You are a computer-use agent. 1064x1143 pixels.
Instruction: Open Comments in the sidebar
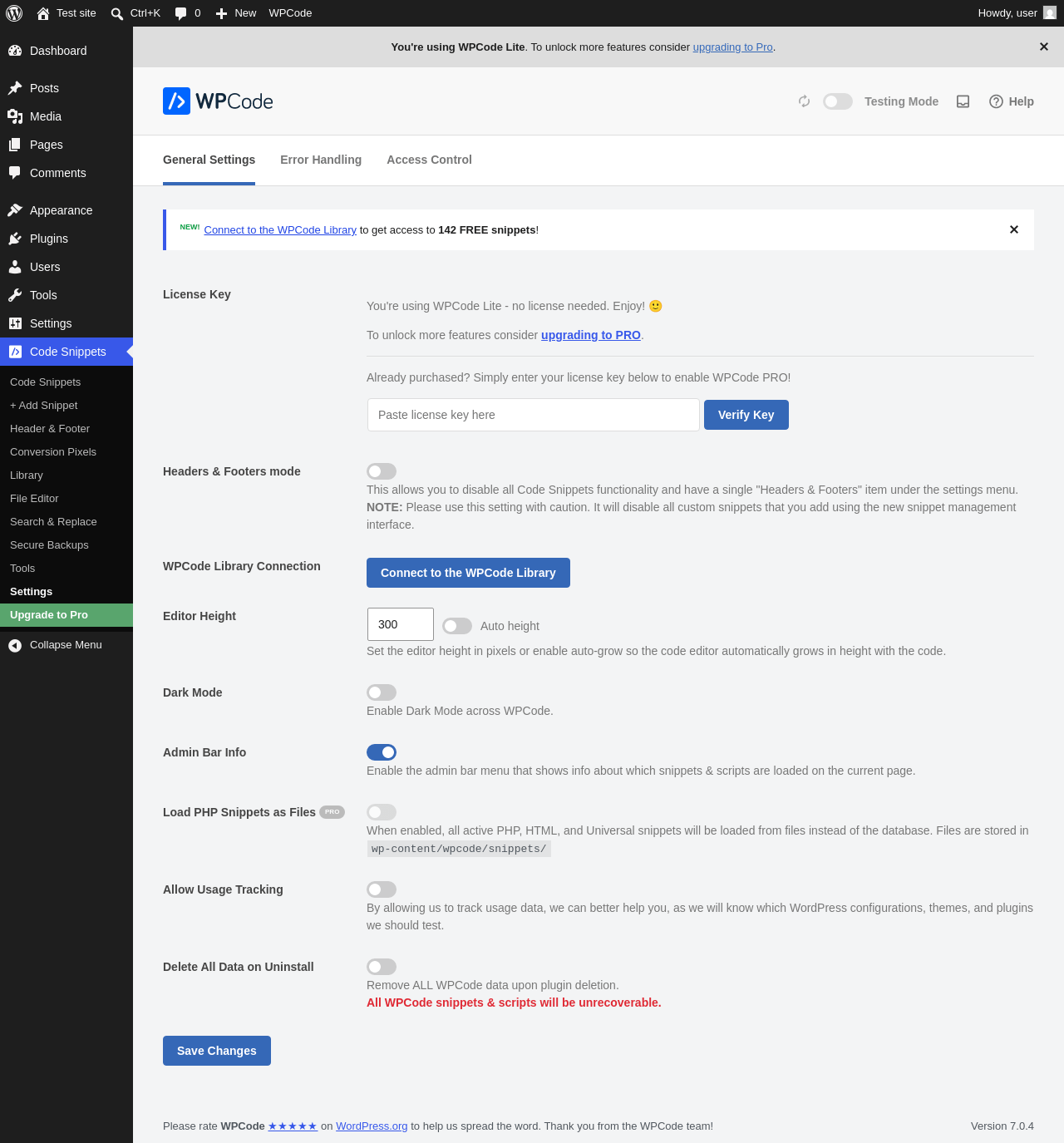66,173
